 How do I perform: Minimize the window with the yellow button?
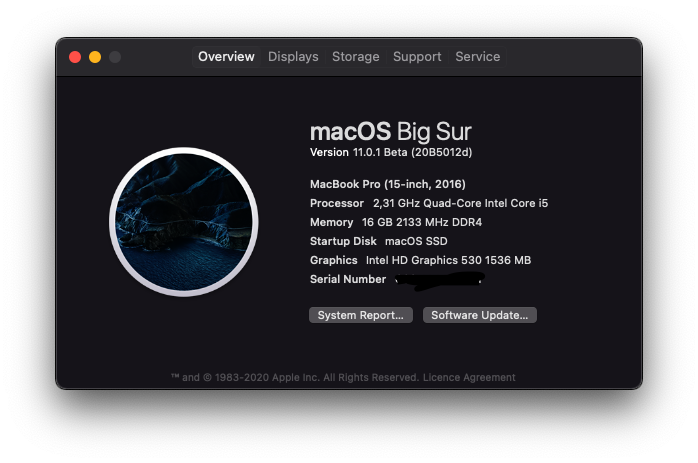click(x=95, y=57)
